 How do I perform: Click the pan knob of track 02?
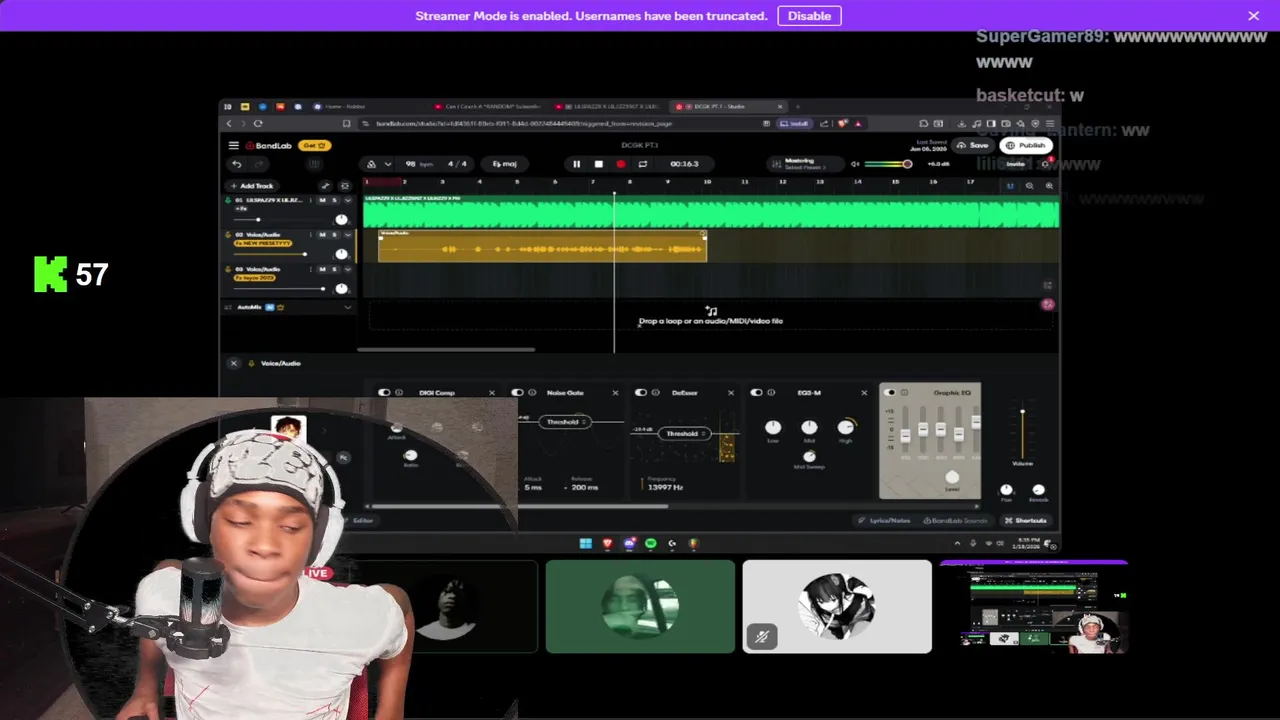pos(341,254)
